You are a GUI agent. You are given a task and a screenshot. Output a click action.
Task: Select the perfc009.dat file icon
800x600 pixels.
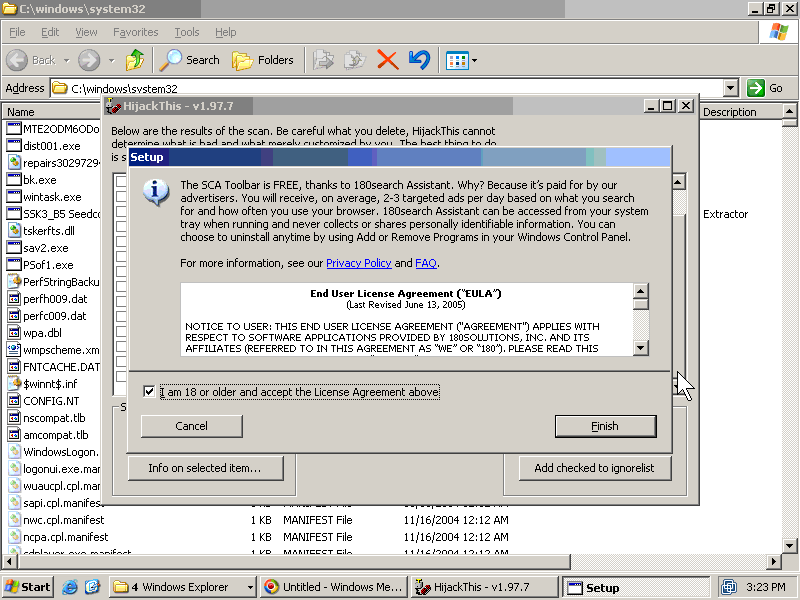tap(14, 316)
